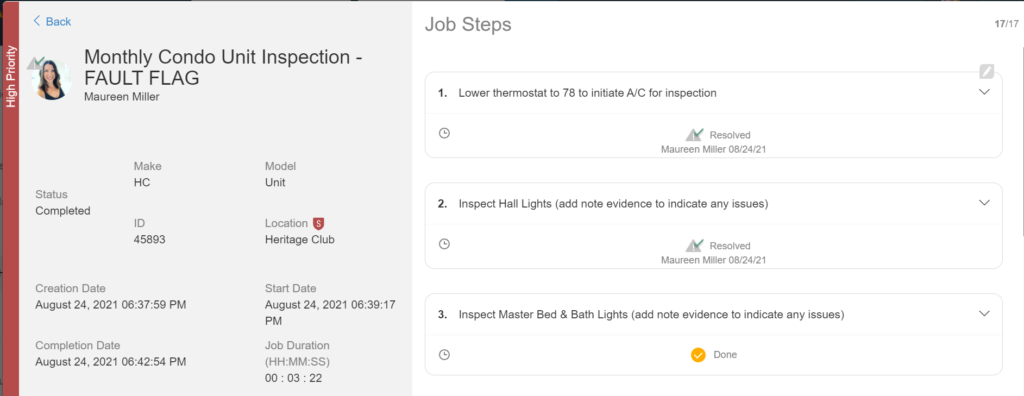Click the fault flag badge on profile photo
Screen dimensions: 1024x396
click(x=35, y=63)
